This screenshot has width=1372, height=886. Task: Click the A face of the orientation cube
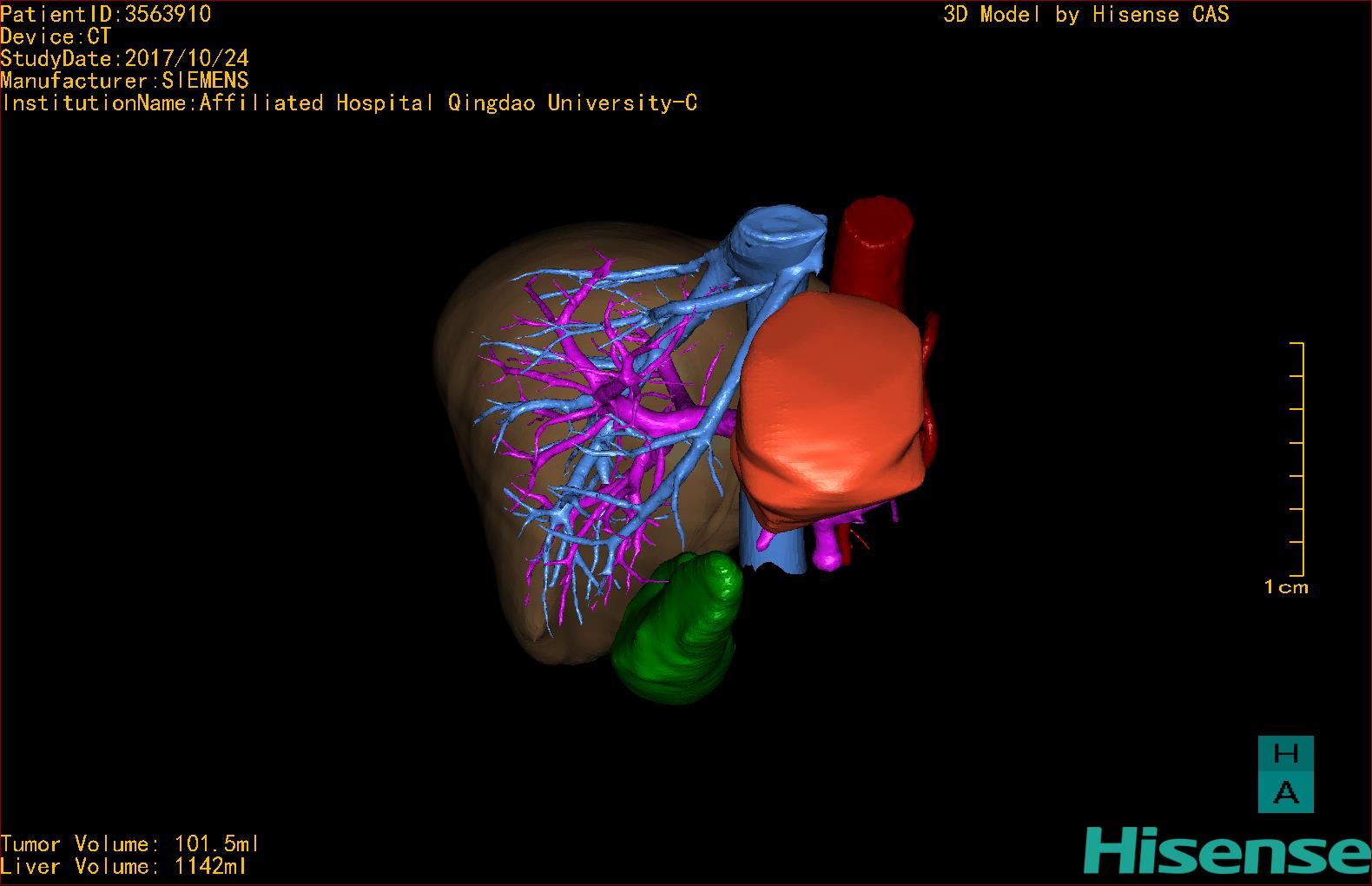click(x=1285, y=793)
